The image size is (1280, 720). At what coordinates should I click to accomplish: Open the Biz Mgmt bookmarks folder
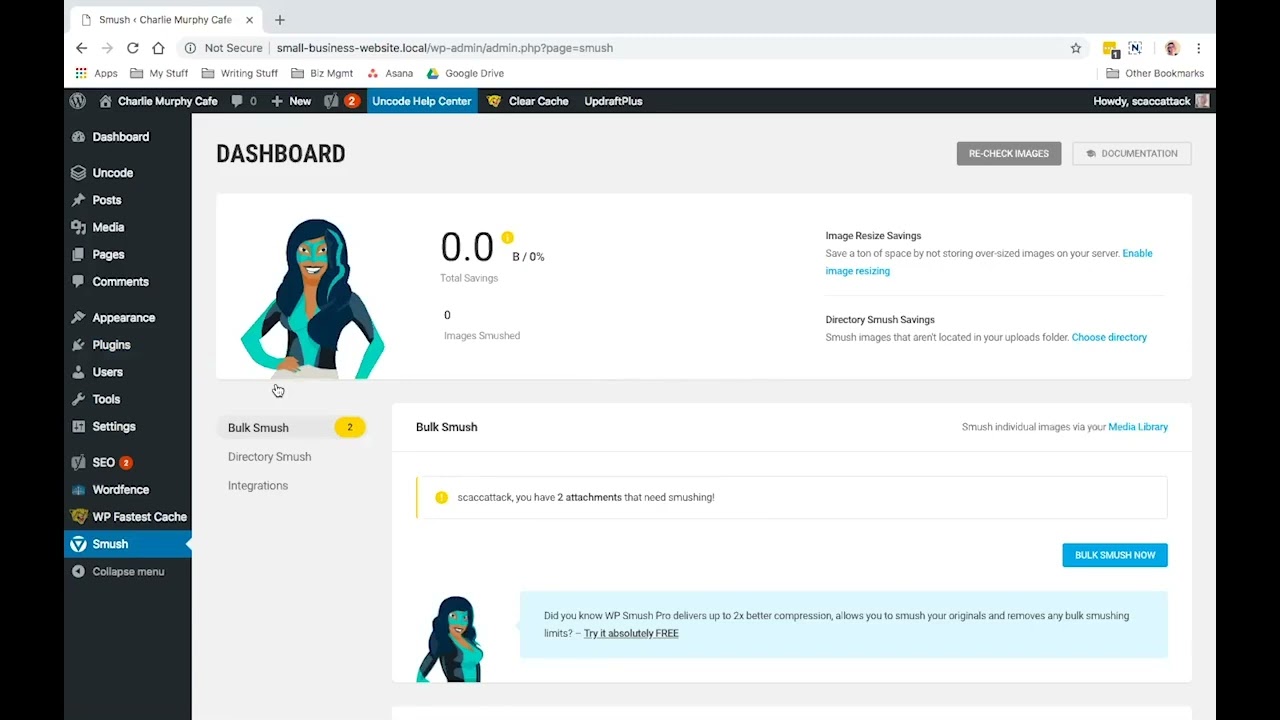click(324, 73)
